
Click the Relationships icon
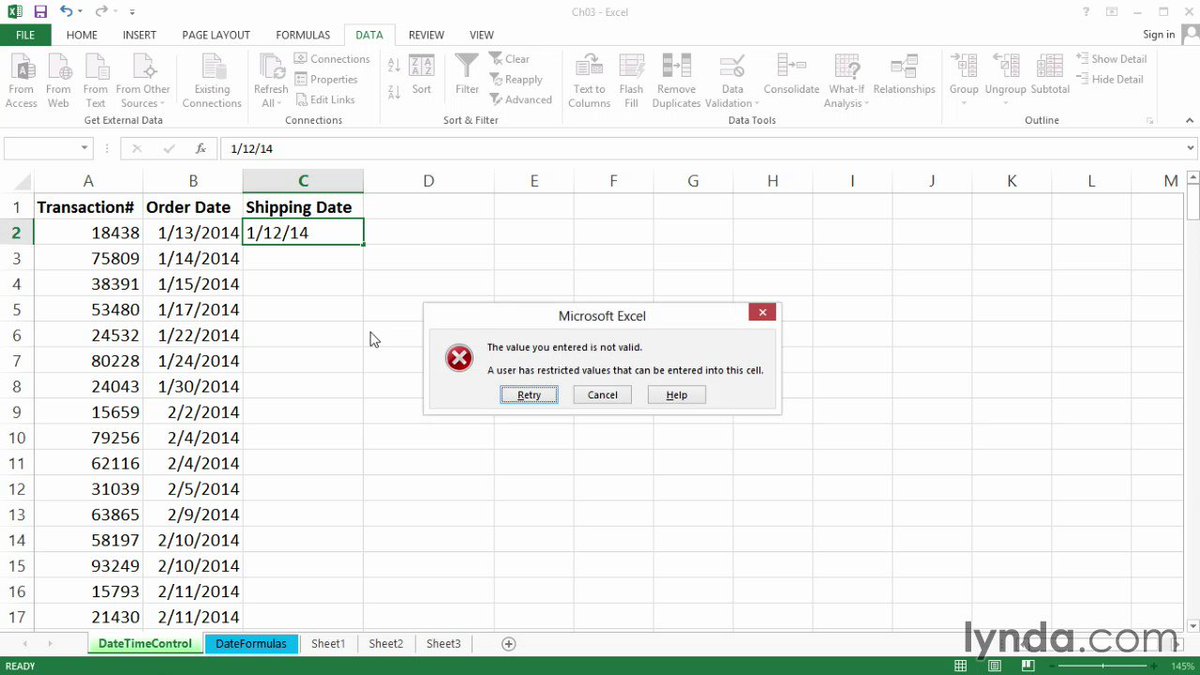tap(904, 75)
